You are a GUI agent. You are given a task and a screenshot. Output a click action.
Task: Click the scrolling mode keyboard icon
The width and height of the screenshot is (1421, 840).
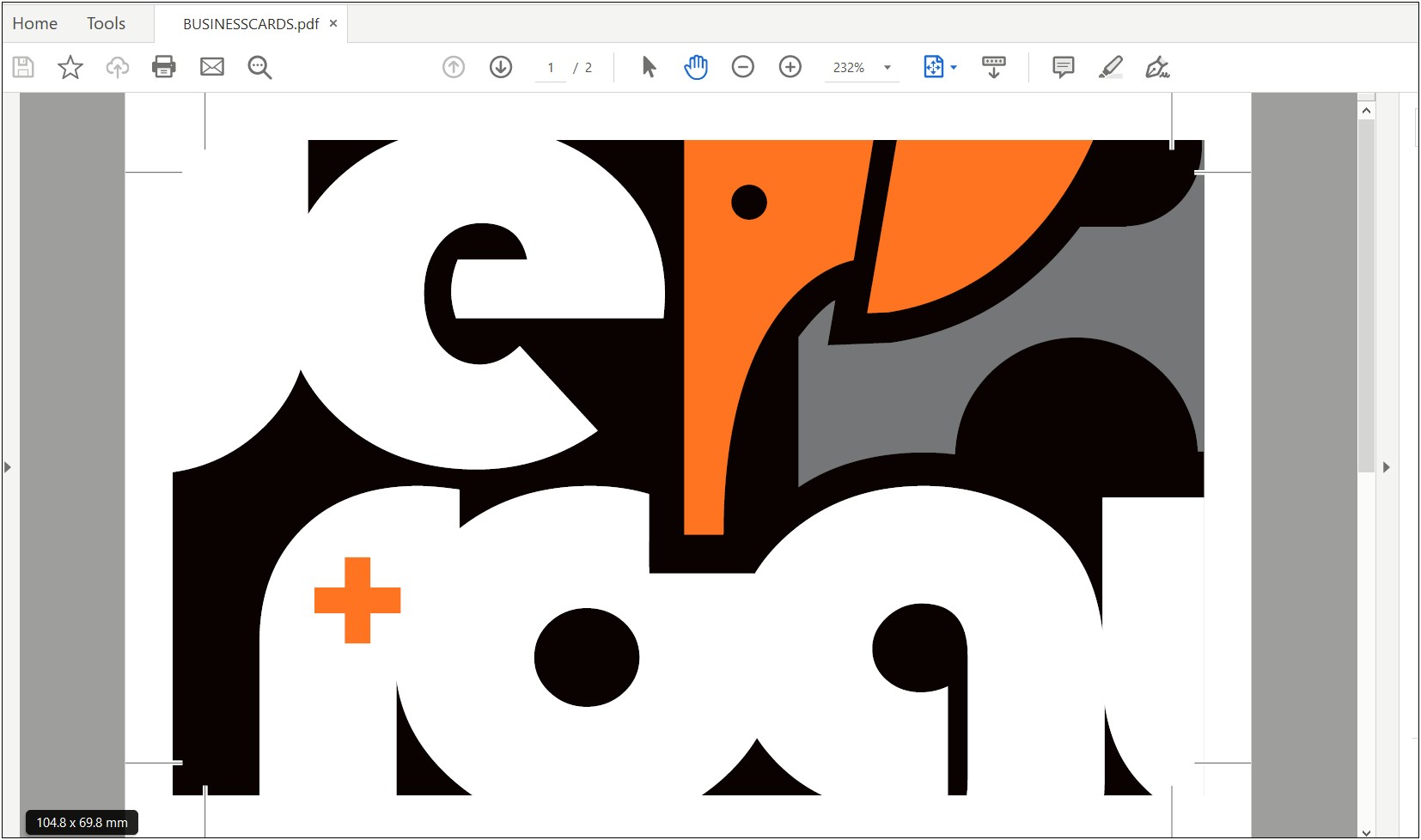(x=994, y=67)
